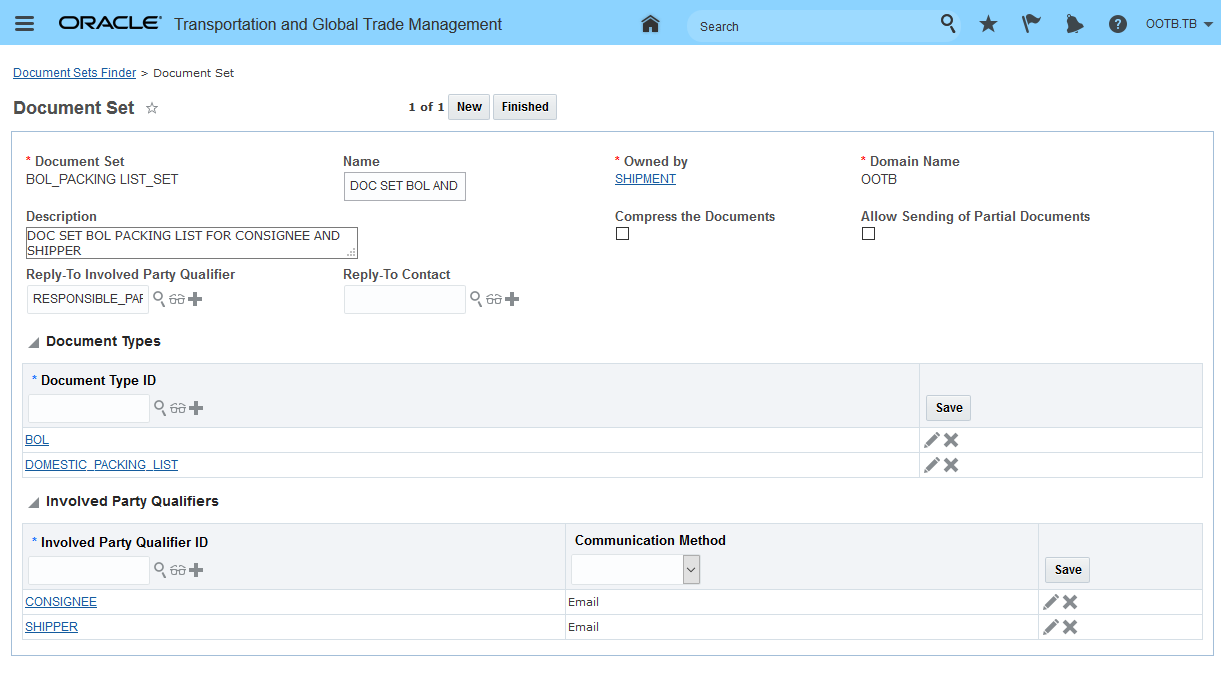This screenshot has width=1221, height=680.
Task: Edit the BOL document type row
Action: [932, 440]
